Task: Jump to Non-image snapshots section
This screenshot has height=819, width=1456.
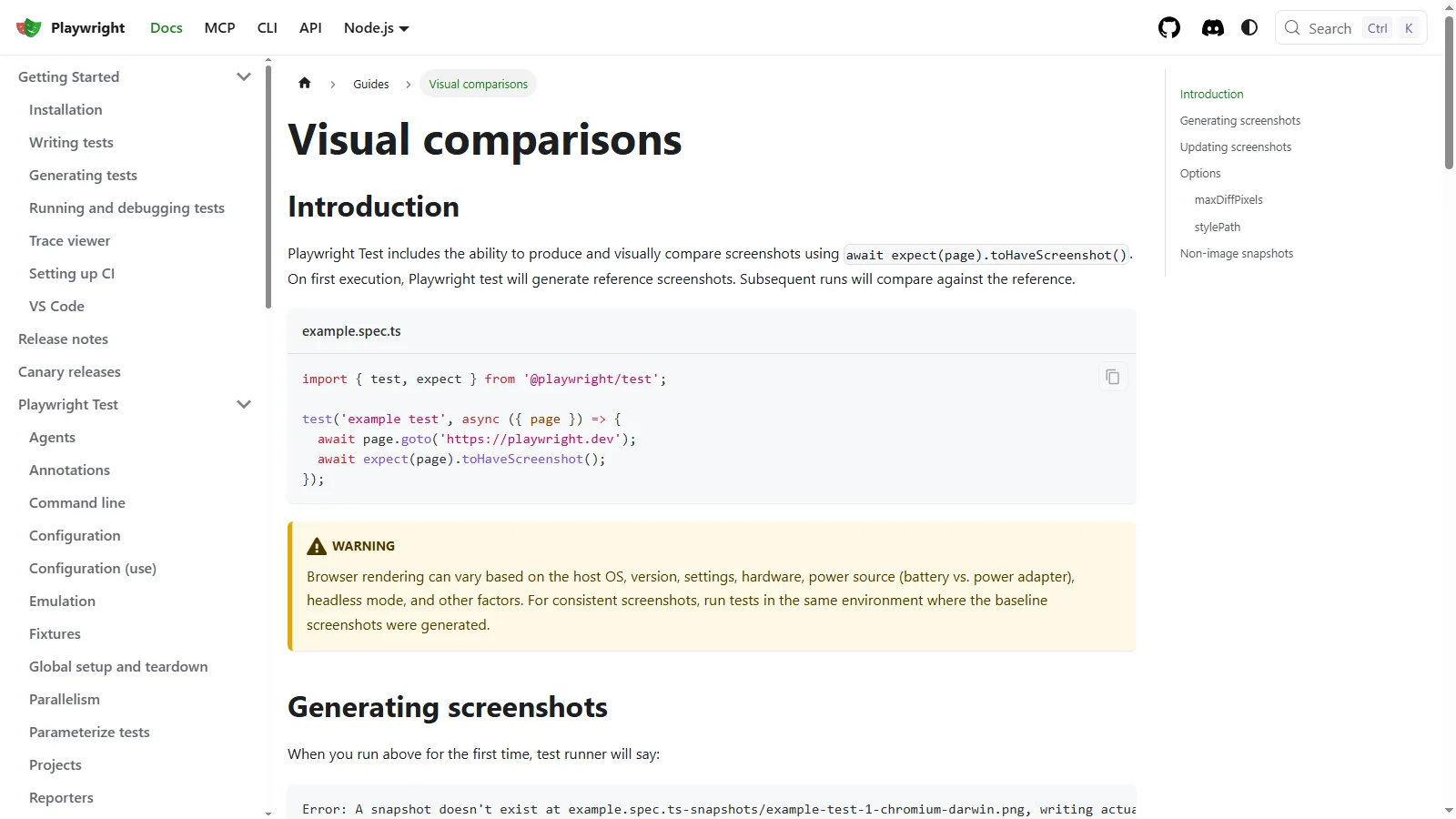Action: pos(1237,253)
